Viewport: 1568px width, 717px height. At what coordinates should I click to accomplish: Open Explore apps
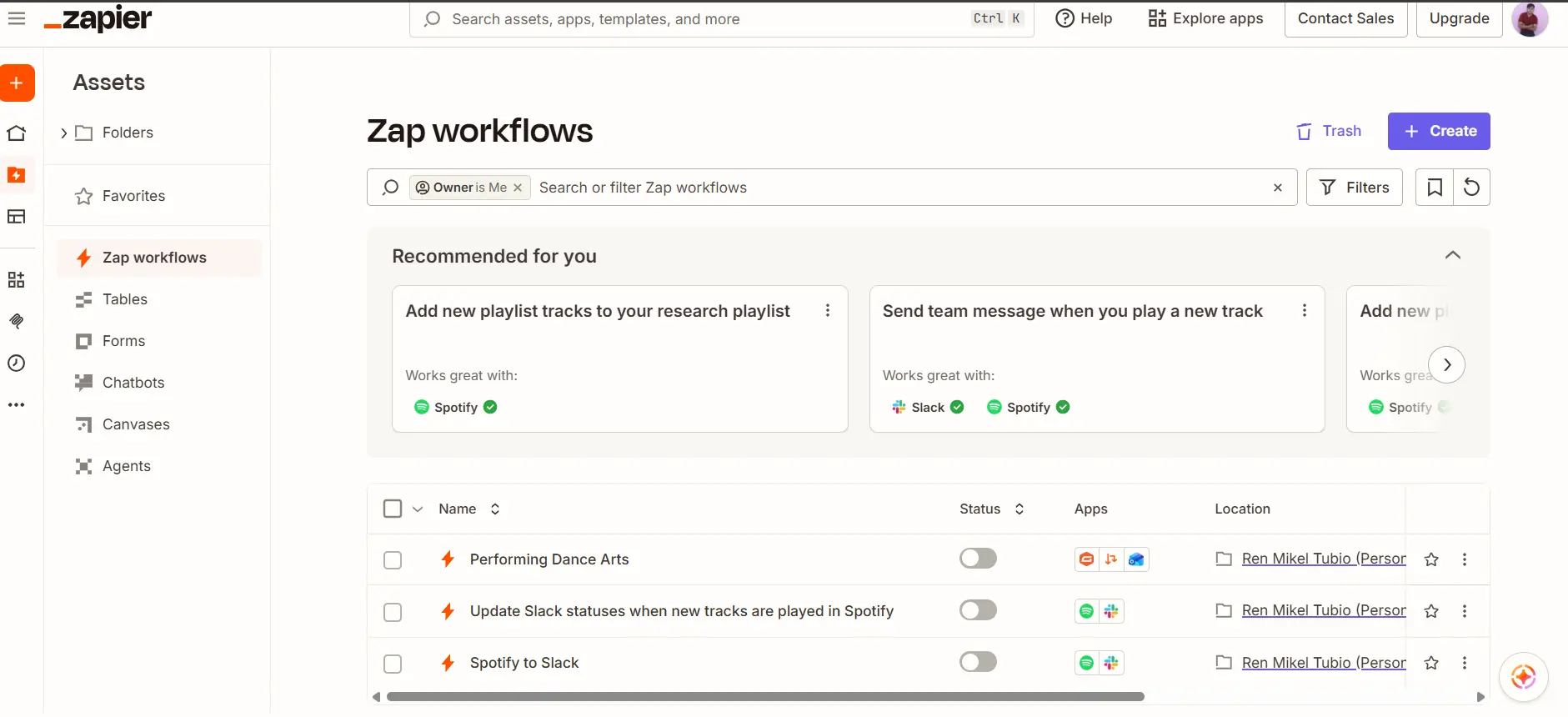(1205, 18)
